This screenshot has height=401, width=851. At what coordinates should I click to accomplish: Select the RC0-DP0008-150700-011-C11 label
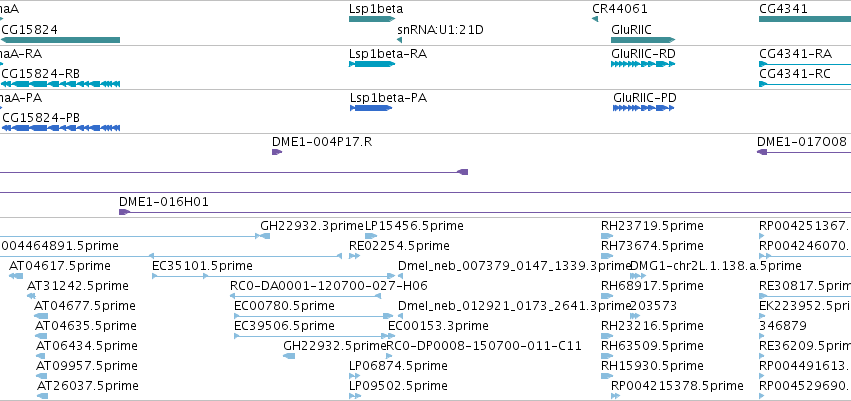click(x=484, y=346)
